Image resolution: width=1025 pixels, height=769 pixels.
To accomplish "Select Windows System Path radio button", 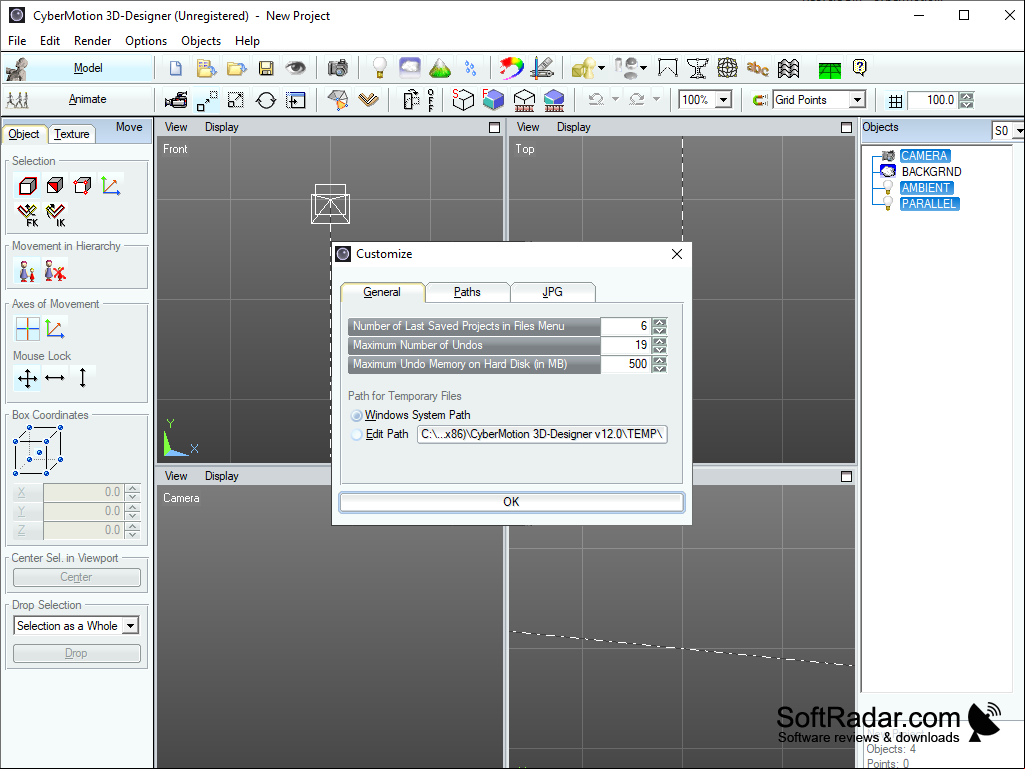I will tap(356, 416).
